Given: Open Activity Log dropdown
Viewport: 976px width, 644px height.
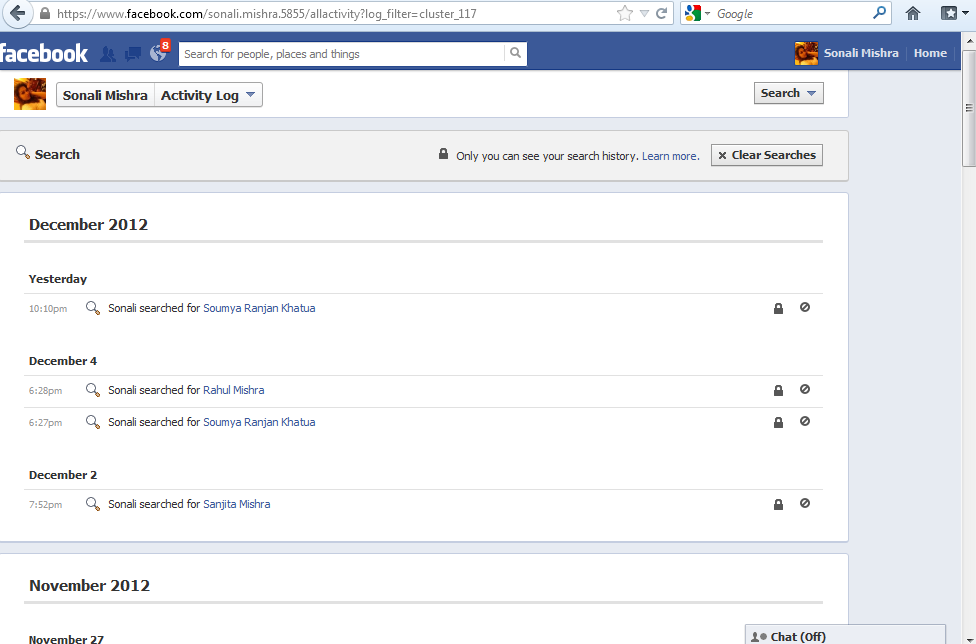Looking at the screenshot, I should (x=208, y=95).
